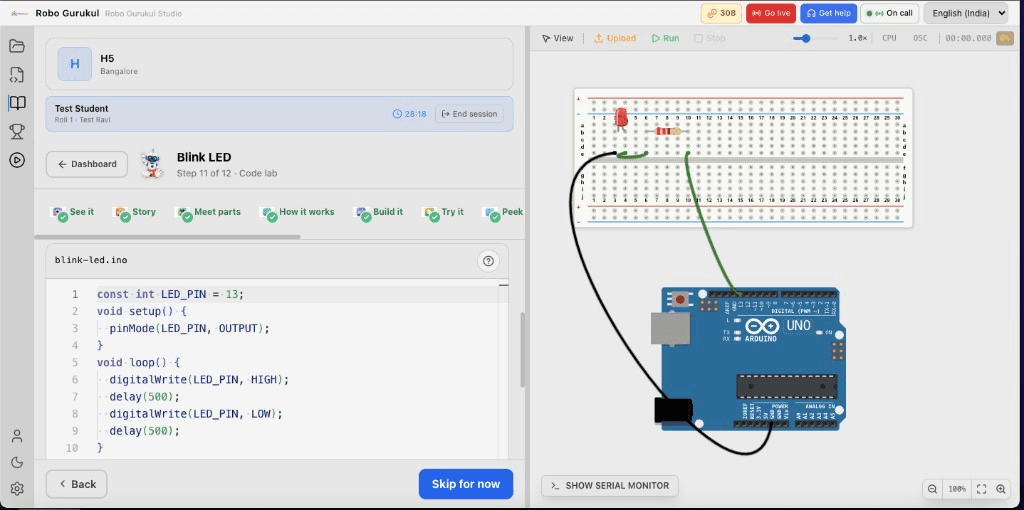The width and height of the screenshot is (1024, 510).
Task: Click End session button
Action: pyautogui.click(x=470, y=114)
